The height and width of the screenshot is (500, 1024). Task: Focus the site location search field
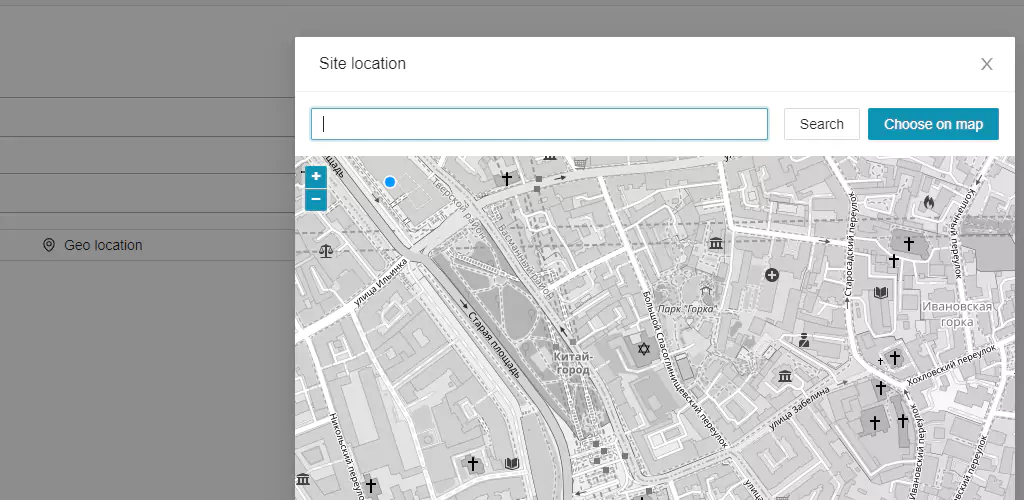(x=539, y=124)
